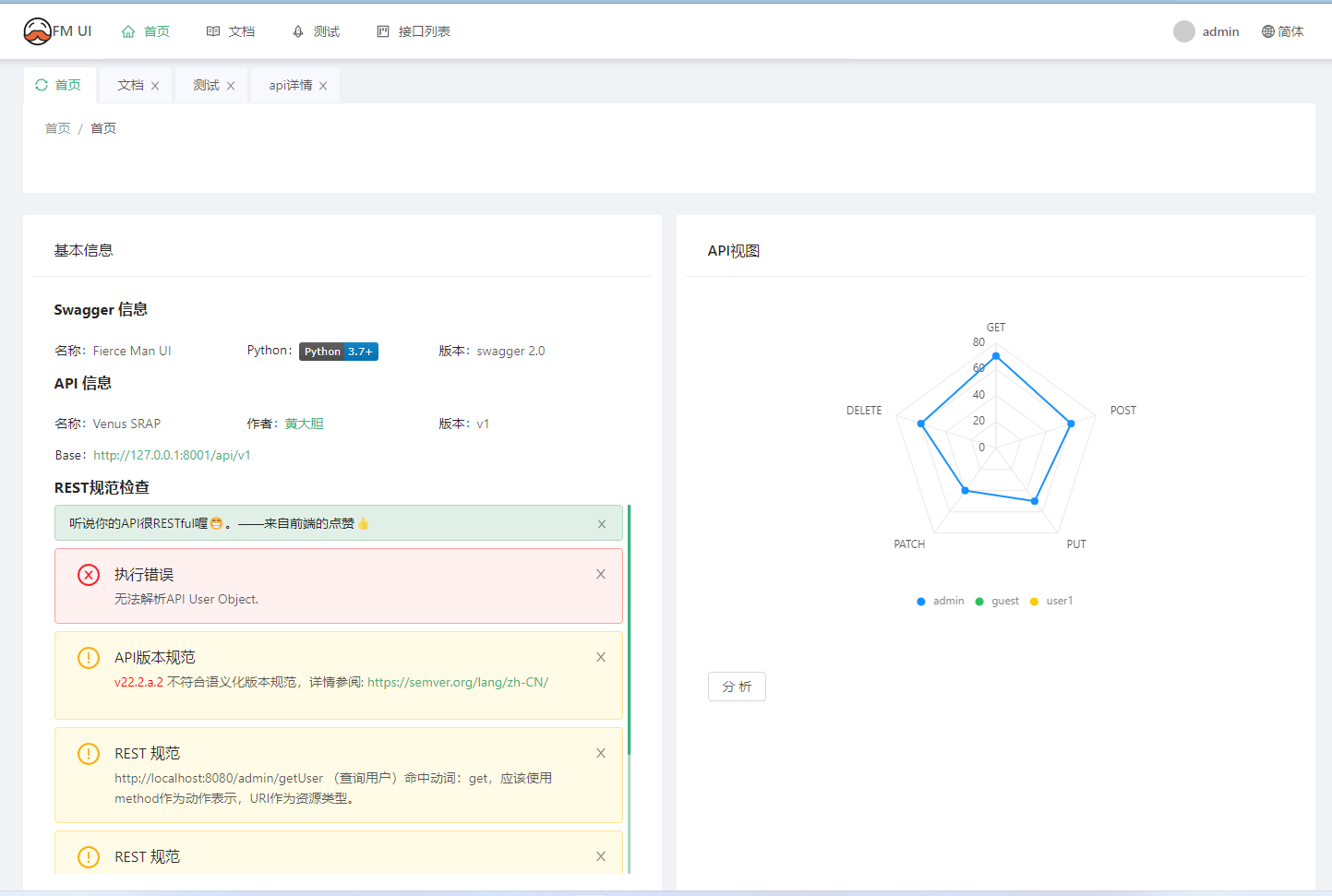Click warning icon in getUser REST 规范 alert
1332x896 pixels.
pos(89,754)
